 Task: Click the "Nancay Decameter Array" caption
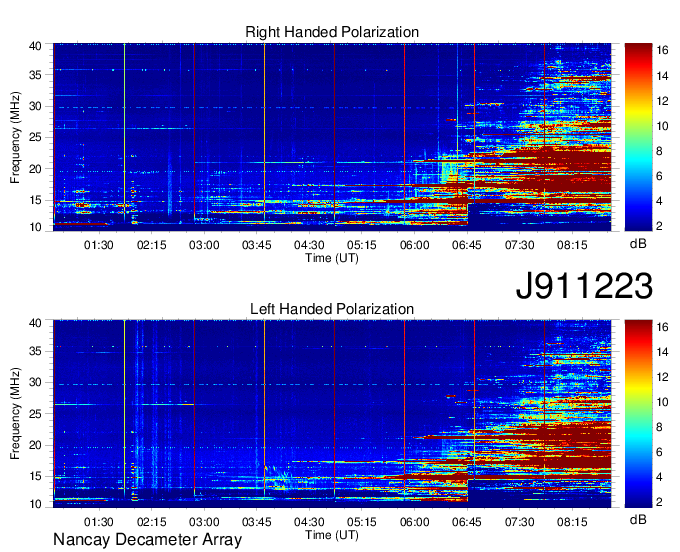pos(147,540)
